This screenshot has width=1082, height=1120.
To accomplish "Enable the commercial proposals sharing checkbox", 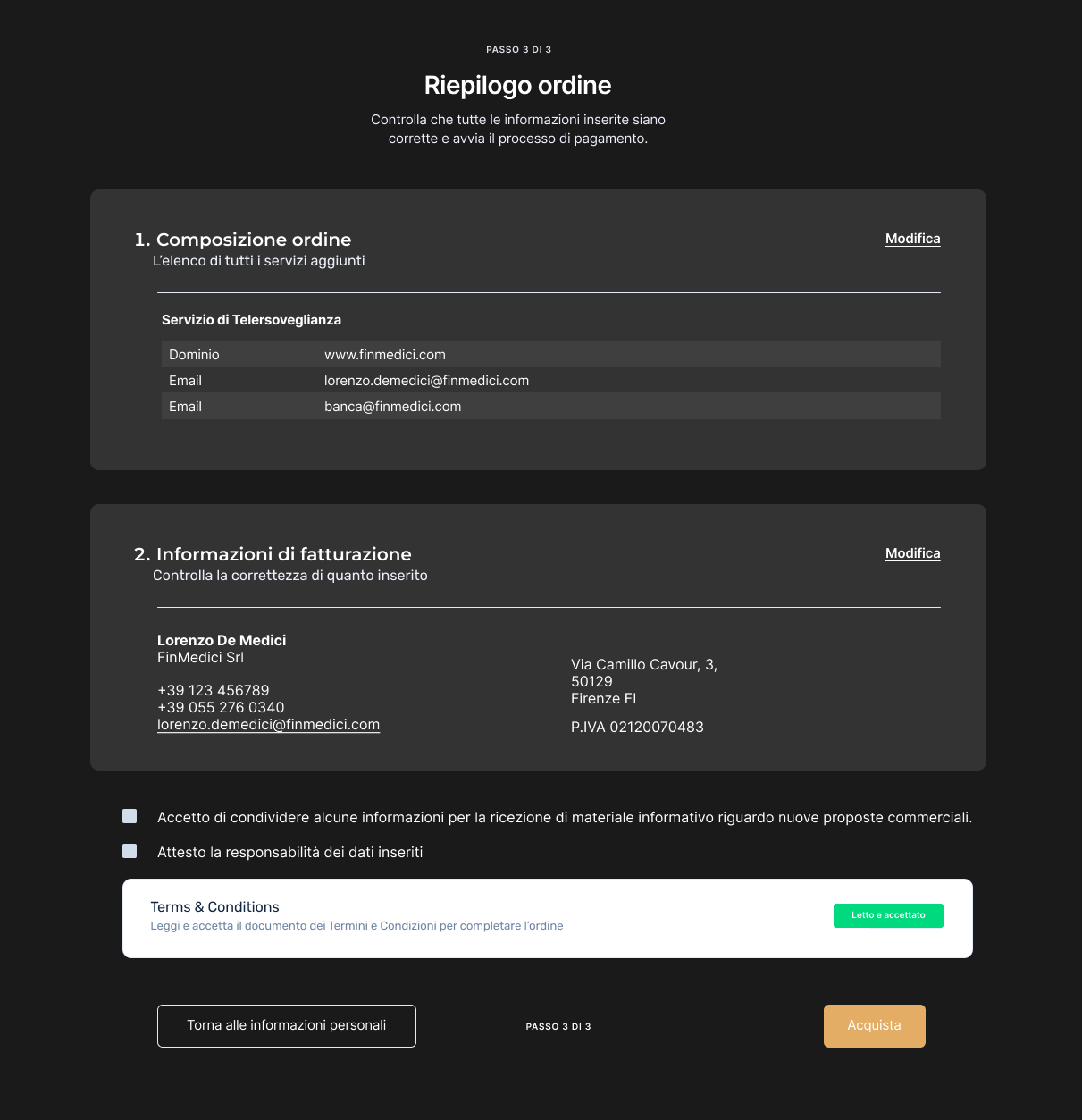I will (130, 816).
